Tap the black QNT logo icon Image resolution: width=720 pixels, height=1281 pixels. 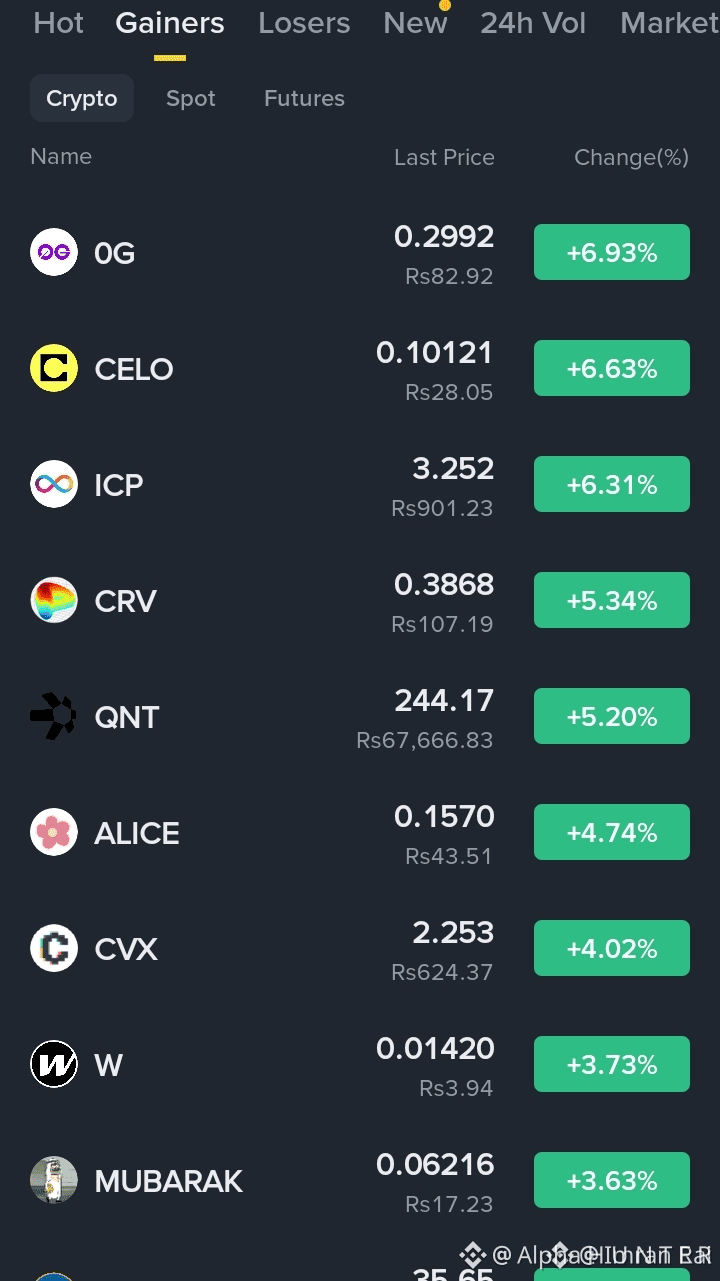54,716
